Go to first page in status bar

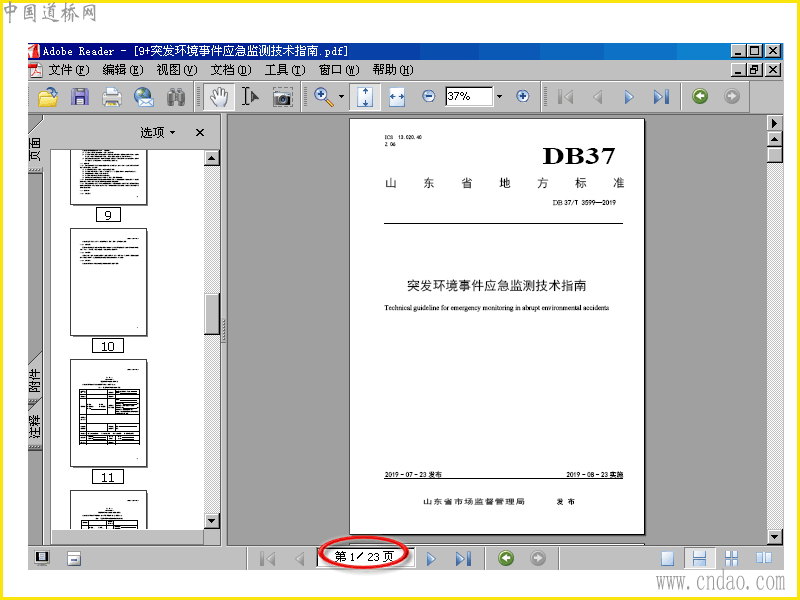[267, 559]
